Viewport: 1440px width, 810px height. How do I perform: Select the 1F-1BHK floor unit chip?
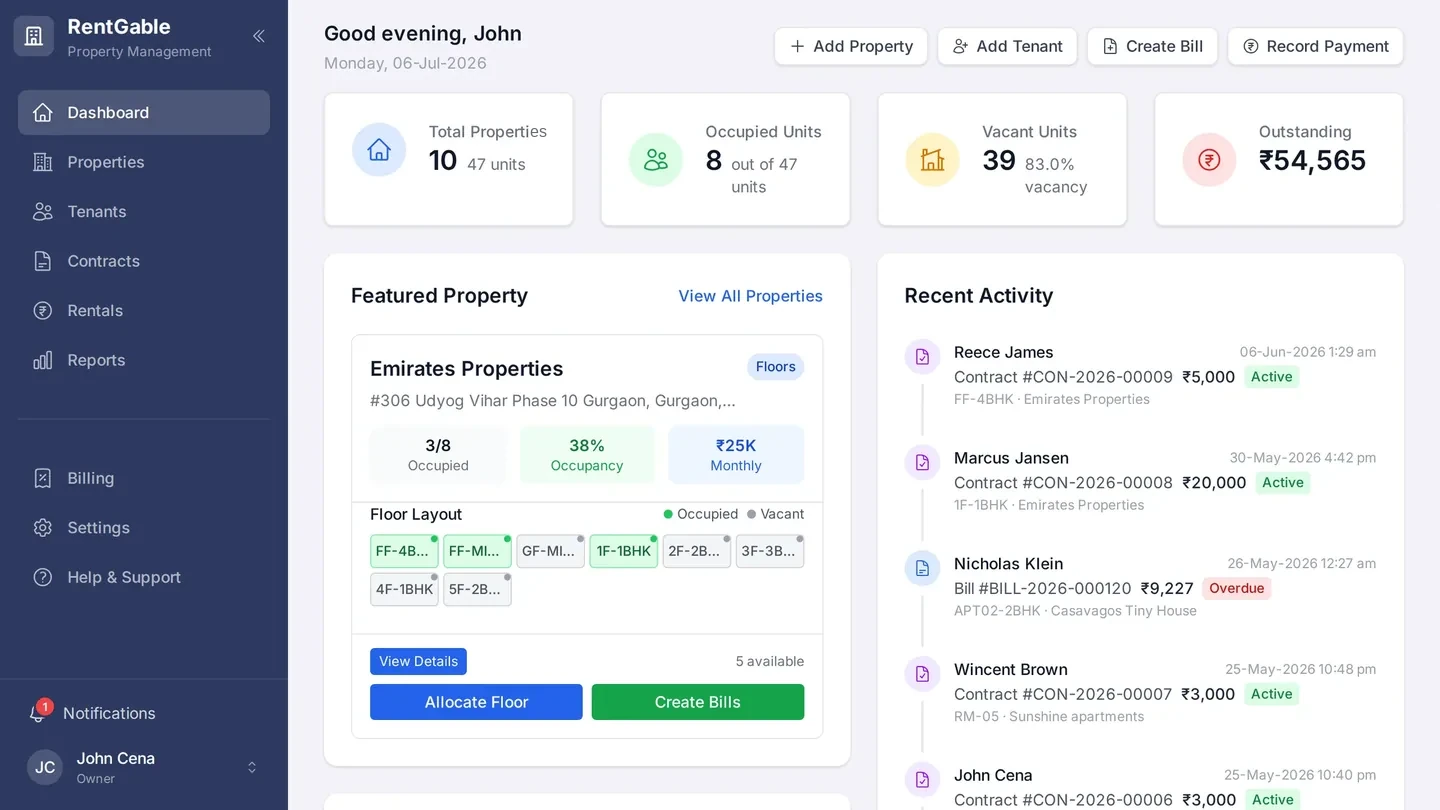[624, 551]
